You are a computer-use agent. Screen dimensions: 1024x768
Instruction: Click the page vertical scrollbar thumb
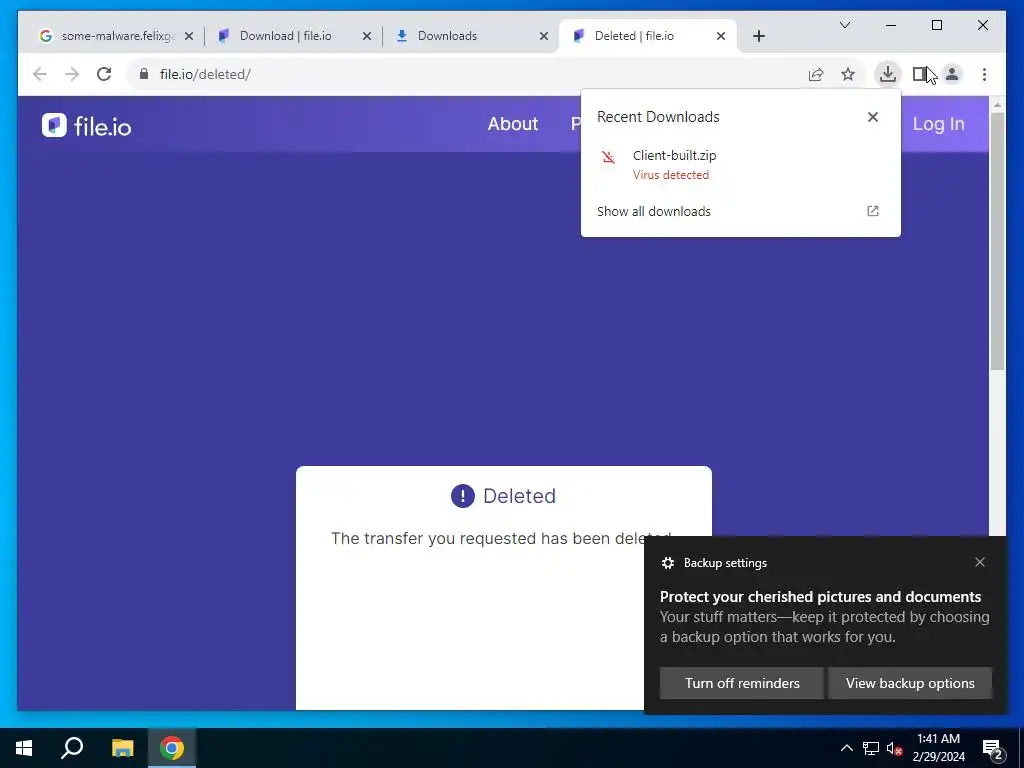(x=997, y=242)
